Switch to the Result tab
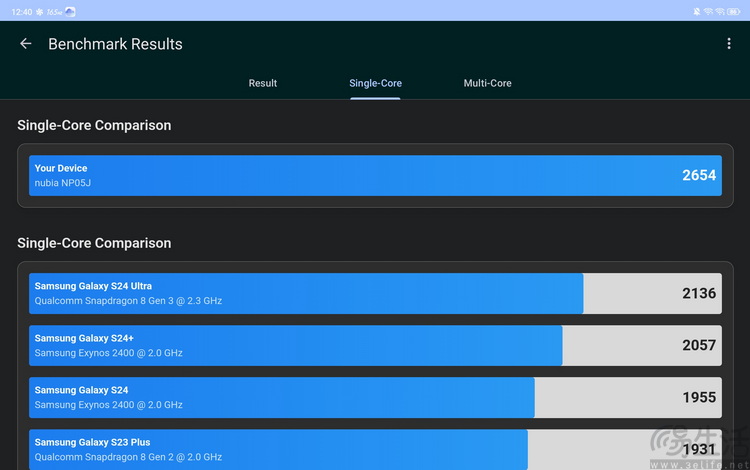The height and width of the screenshot is (470, 750). click(x=263, y=83)
